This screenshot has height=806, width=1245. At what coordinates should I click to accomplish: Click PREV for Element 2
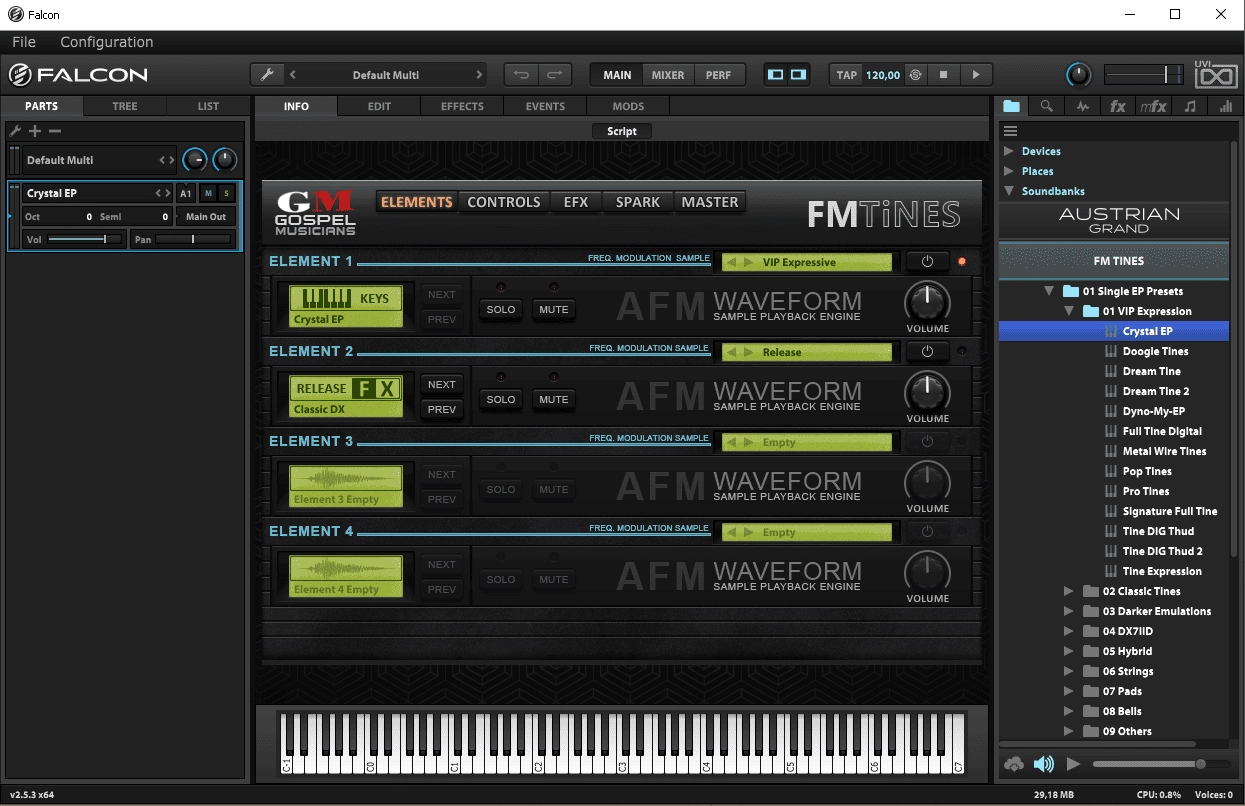coord(442,409)
